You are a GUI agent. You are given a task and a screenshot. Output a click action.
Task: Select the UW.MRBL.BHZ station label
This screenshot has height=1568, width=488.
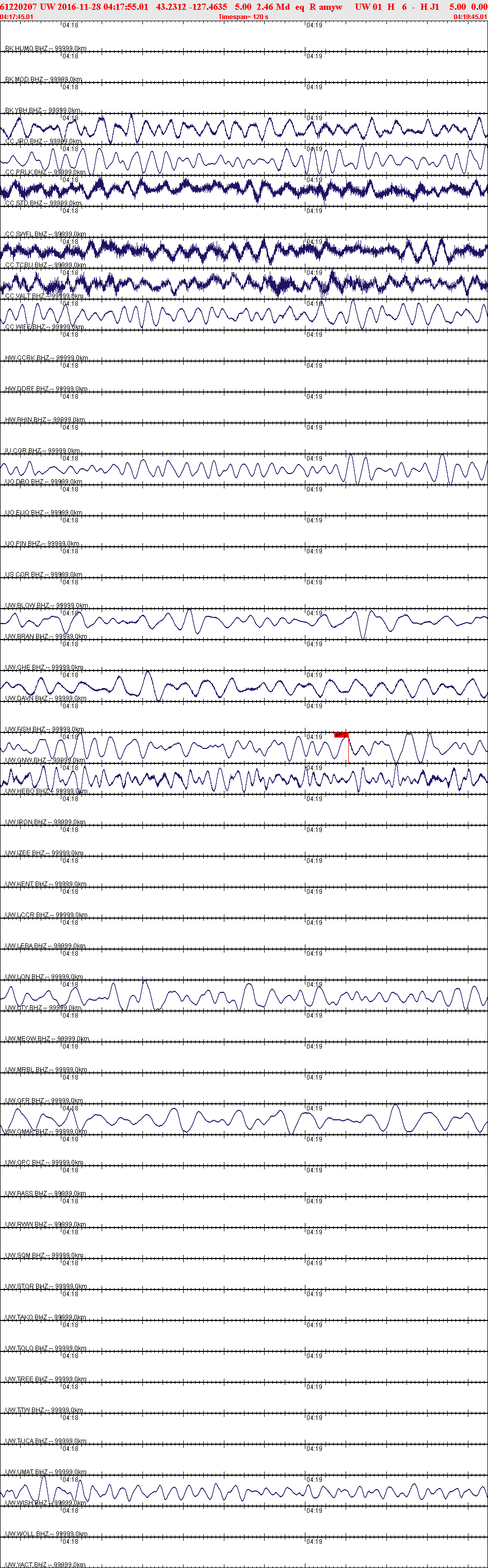pos(46,1070)
